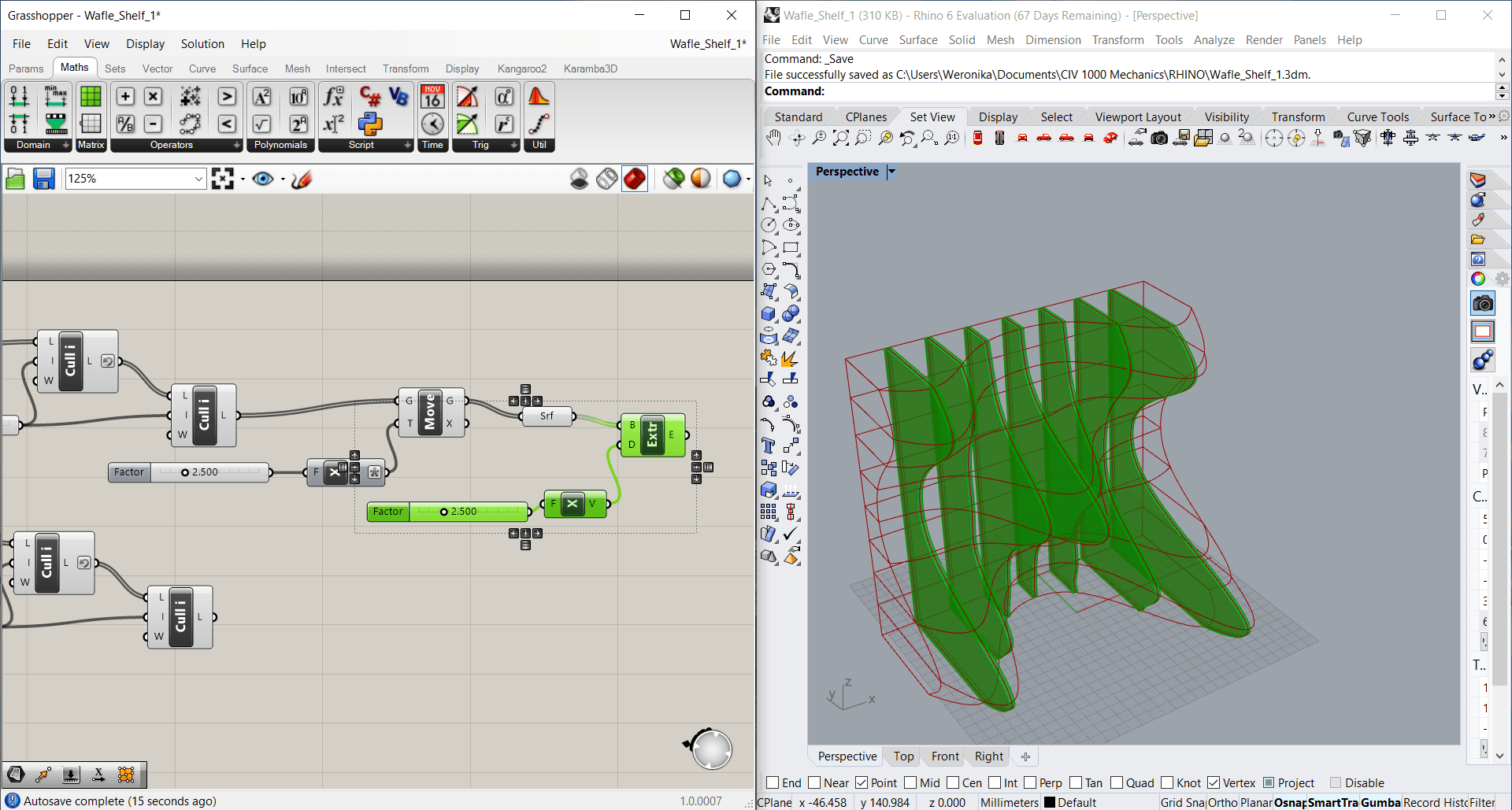1512x810 pixels.
Task: Switch to the Kangaroo2 tab
Action: (521, 68)
